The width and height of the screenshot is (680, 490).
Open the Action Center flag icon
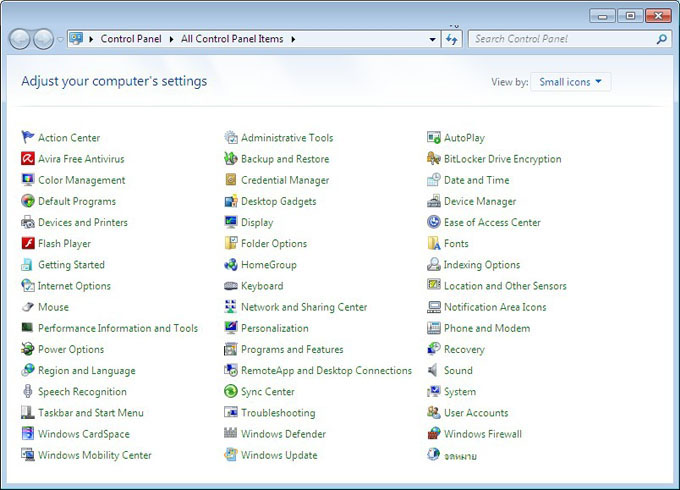pyautogui.click(x=28, y=137)
